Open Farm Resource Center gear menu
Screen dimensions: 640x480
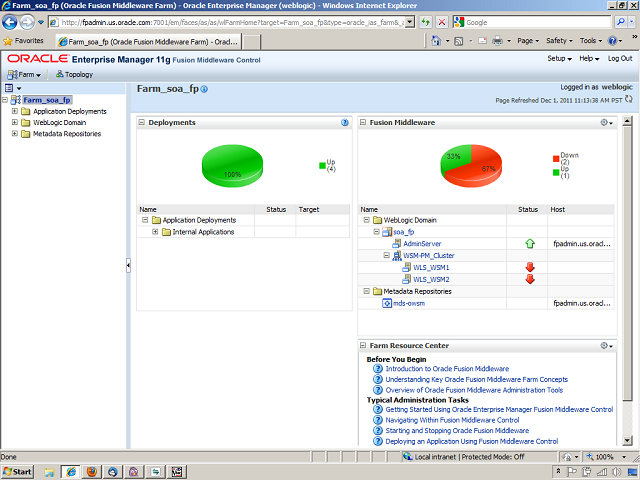click(x=606, y=345)
